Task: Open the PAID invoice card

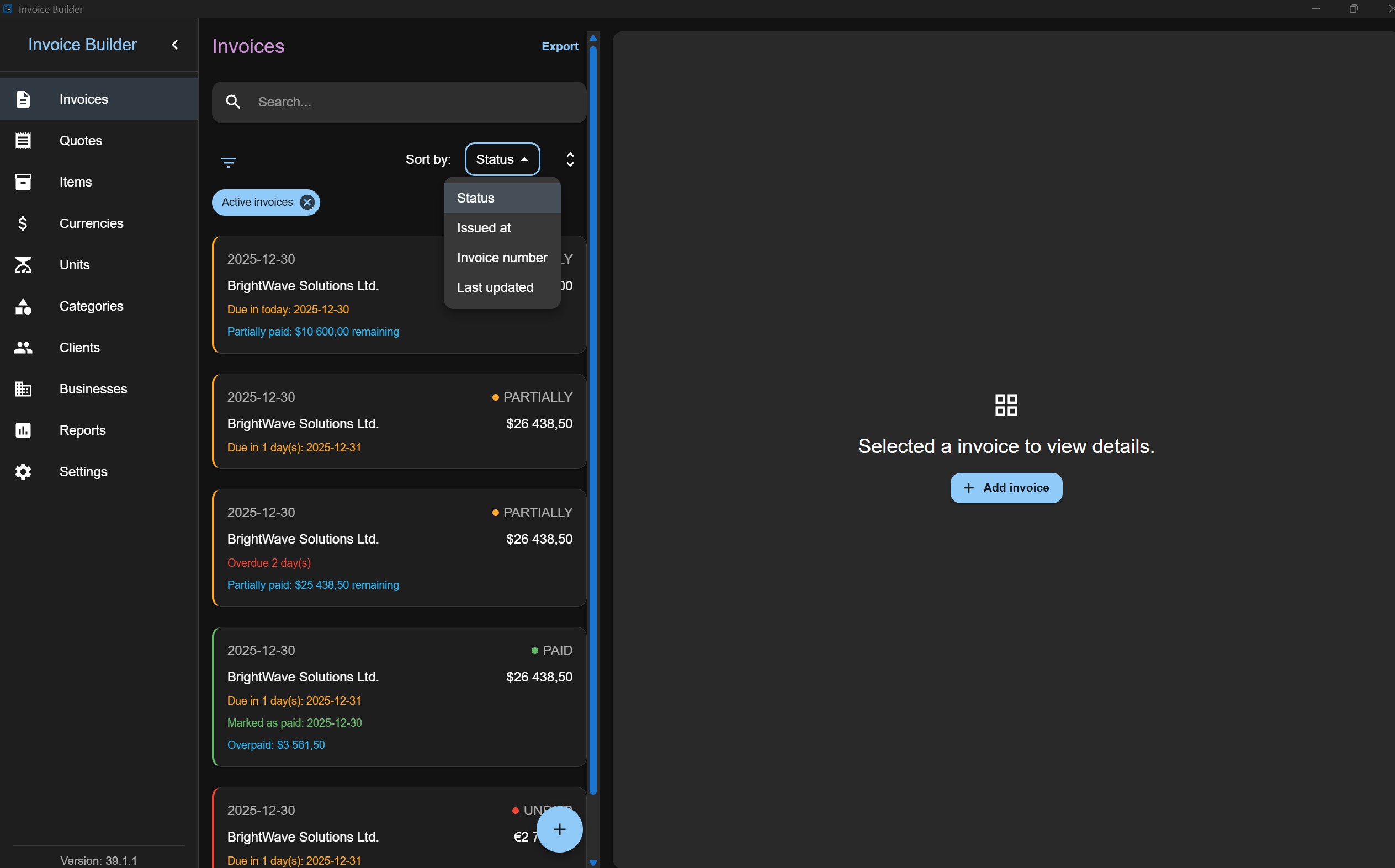Action: click(399, 697)
